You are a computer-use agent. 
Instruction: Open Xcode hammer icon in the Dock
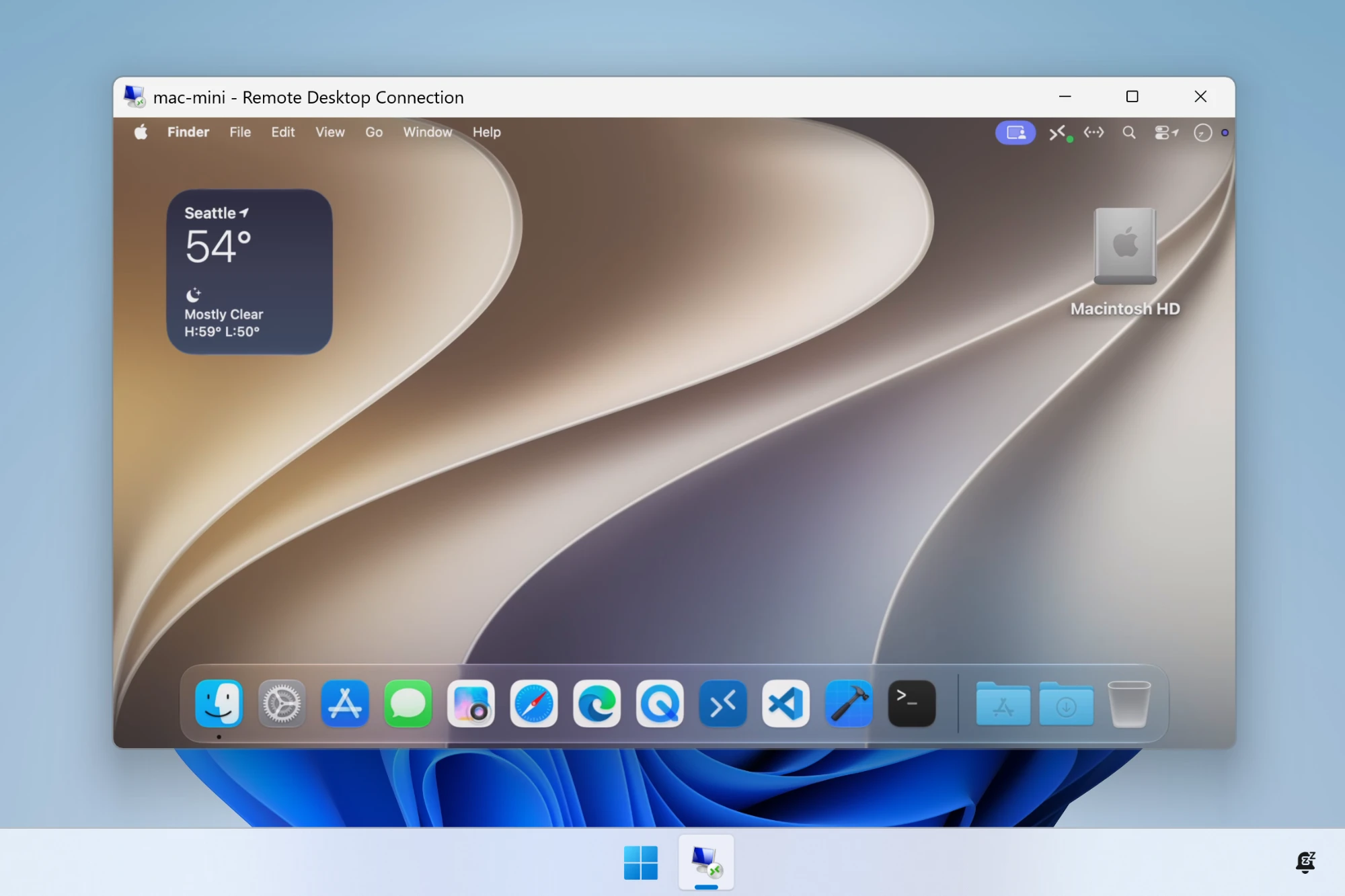[849, 704]
